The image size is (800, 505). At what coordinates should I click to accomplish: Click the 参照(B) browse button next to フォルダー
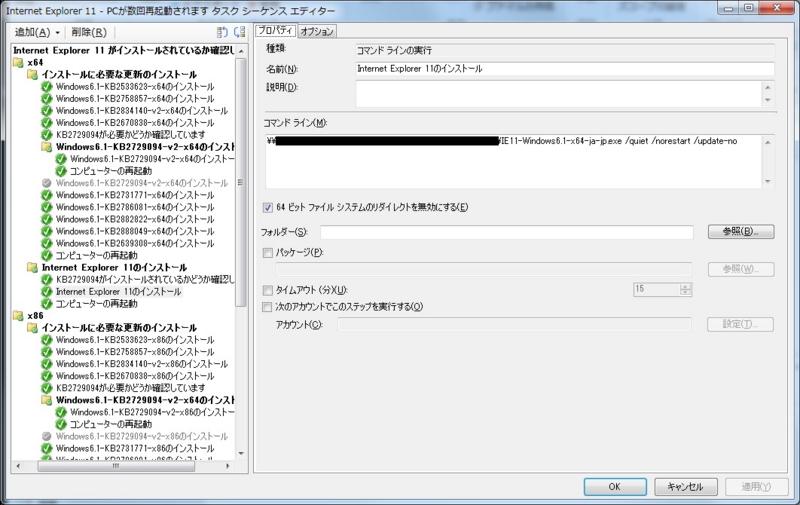(x=741, y=232)
